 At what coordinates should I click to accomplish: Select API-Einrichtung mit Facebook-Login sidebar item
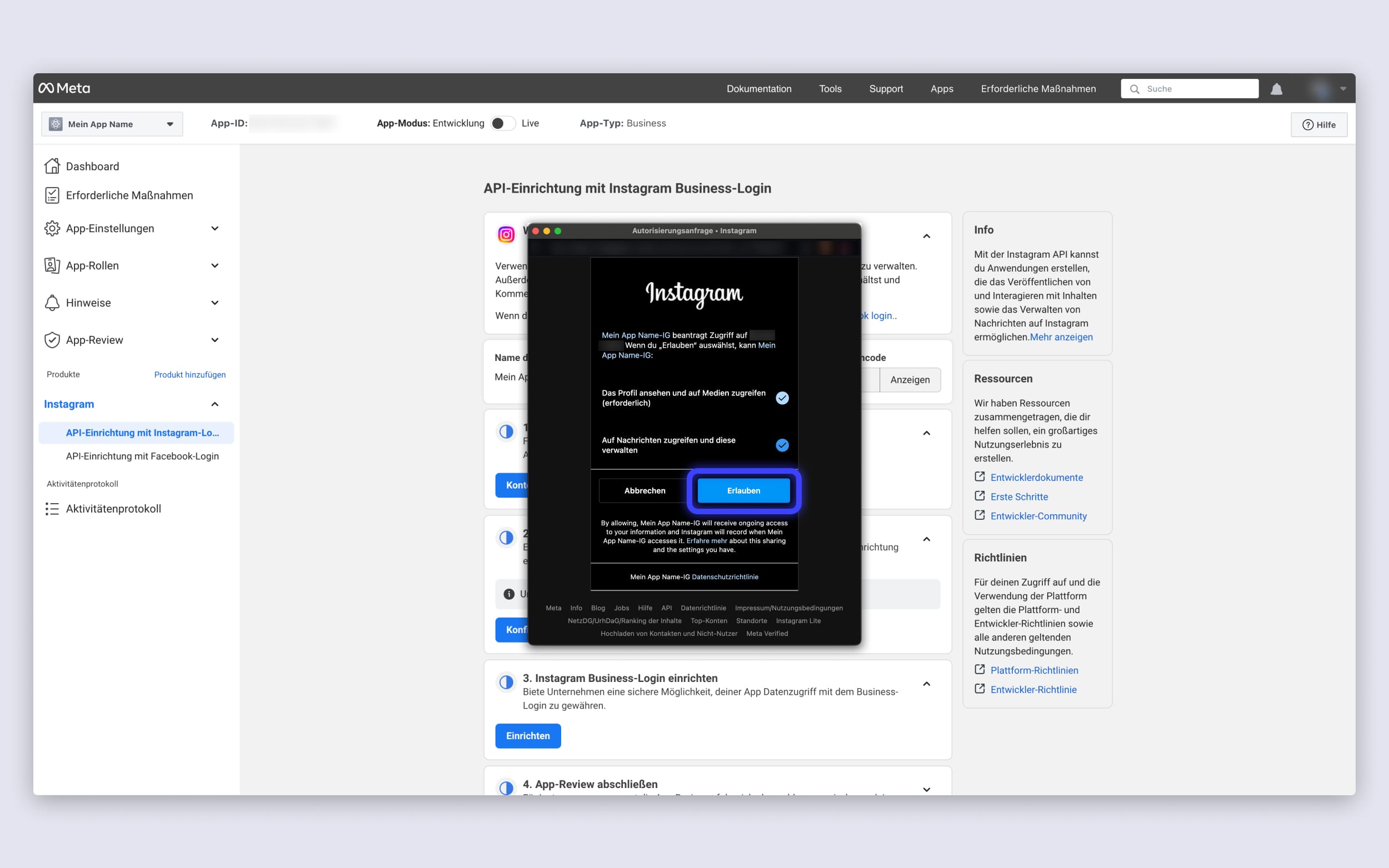tap(142, 456)
